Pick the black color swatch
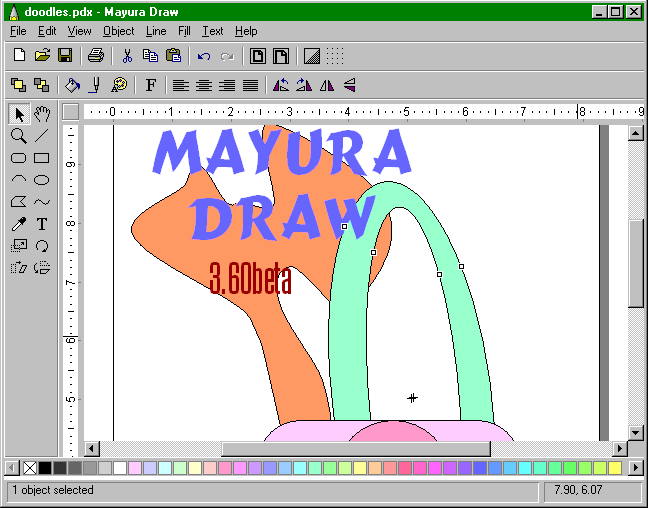 pyautogui.click(x=45, y=468)
